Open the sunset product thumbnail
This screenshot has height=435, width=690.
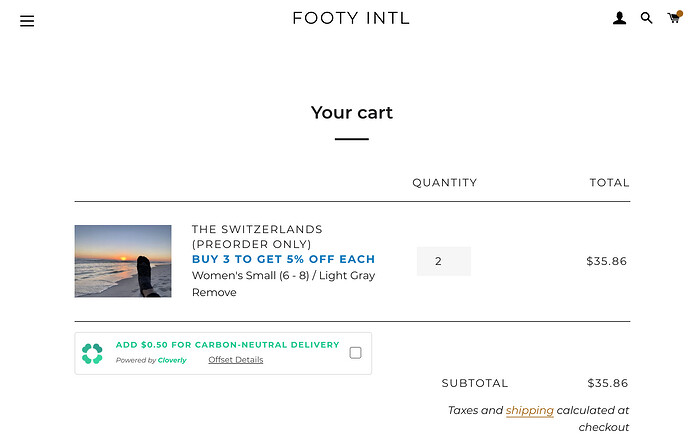[x=123, y=261]
